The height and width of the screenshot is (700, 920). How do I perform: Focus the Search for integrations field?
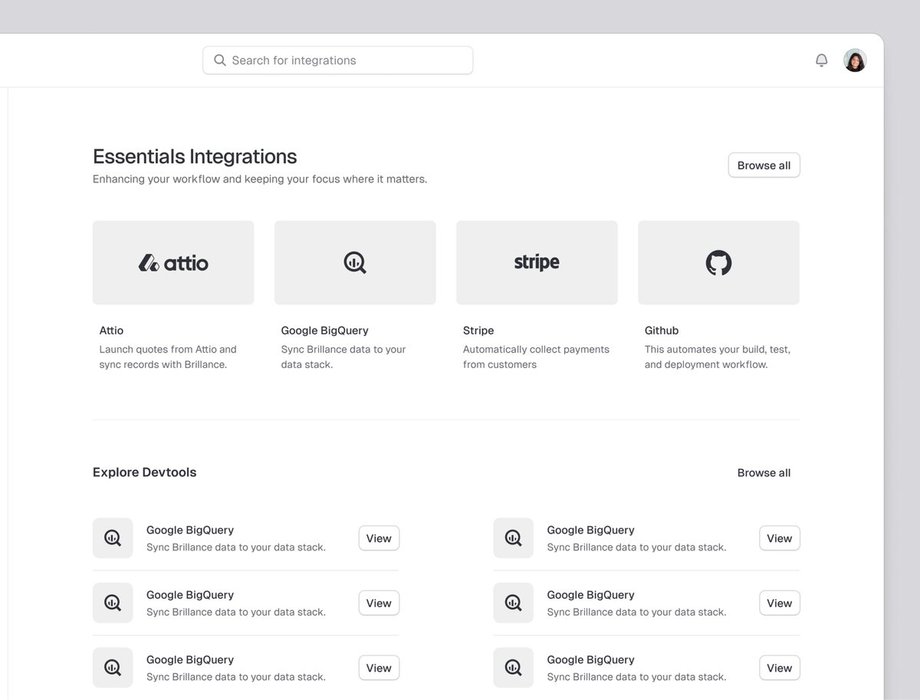tap(345, 60)
